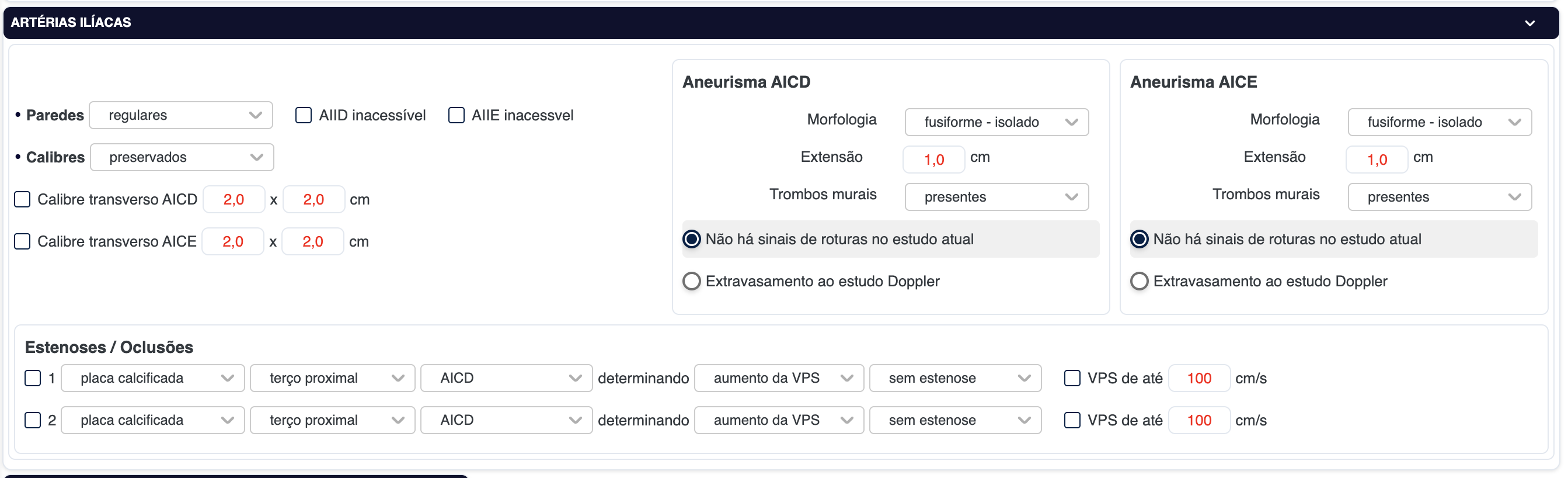Enable the AIIE inacessvel checkbox

pos(456,115)
